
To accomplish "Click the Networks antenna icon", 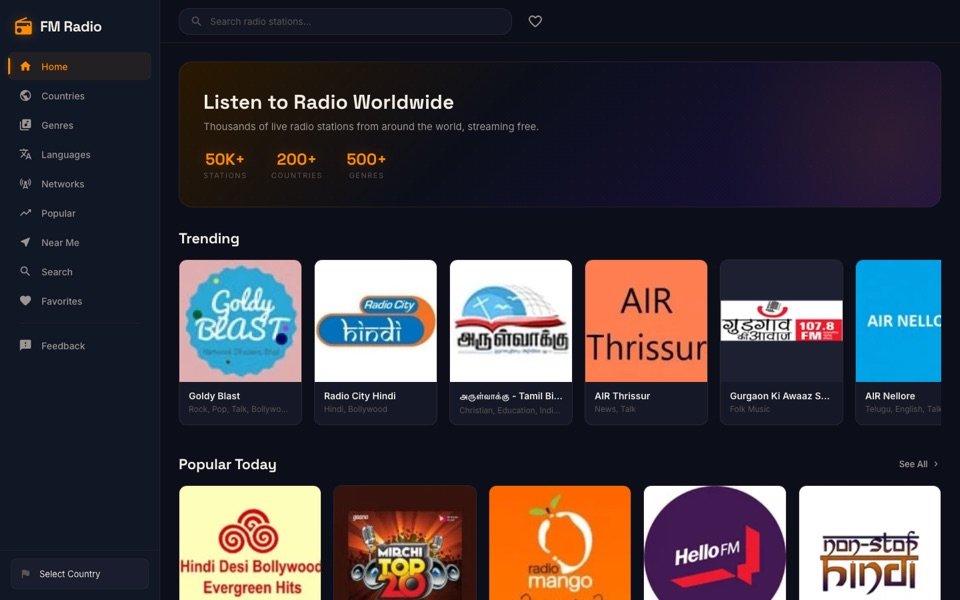I will point(25,184).
